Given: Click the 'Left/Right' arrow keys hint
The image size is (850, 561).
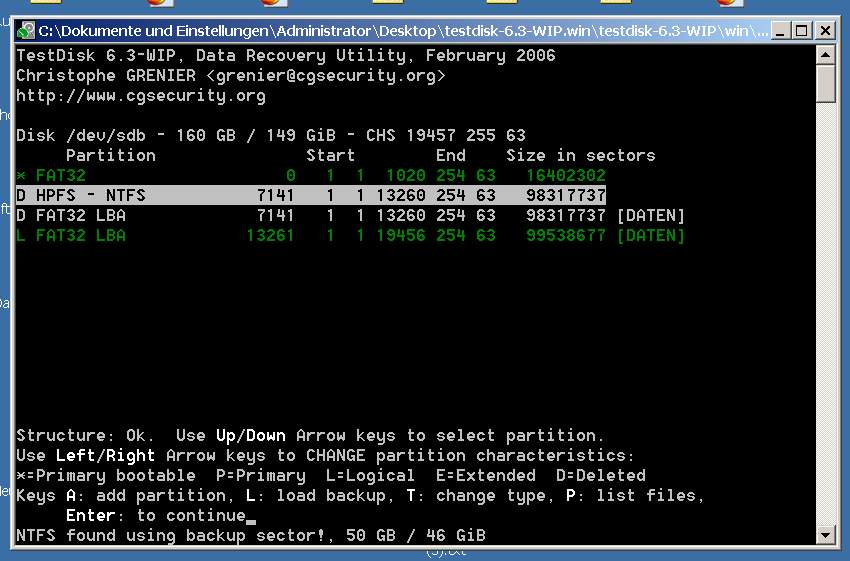Looking at the screenshot, I should tap(105, 455).
